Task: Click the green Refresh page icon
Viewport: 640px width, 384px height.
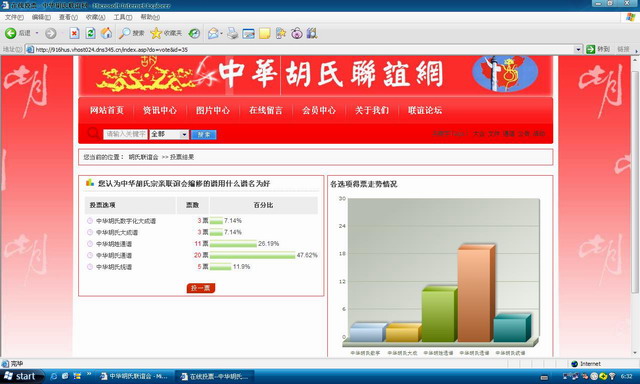Action: tap(90, 33)
